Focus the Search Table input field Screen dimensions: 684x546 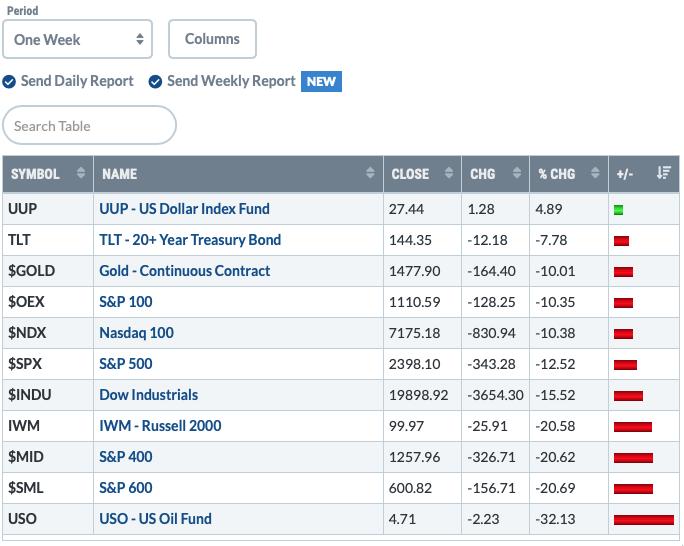click(x=89, y=126)
